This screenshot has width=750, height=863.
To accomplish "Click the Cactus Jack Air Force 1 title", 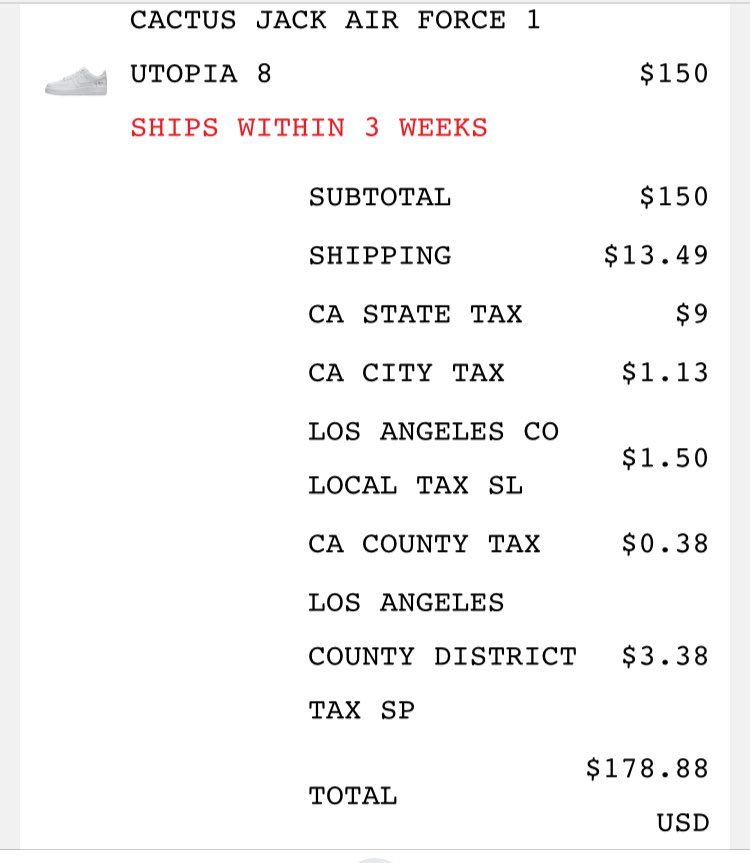I will click(x=335, y=20).
